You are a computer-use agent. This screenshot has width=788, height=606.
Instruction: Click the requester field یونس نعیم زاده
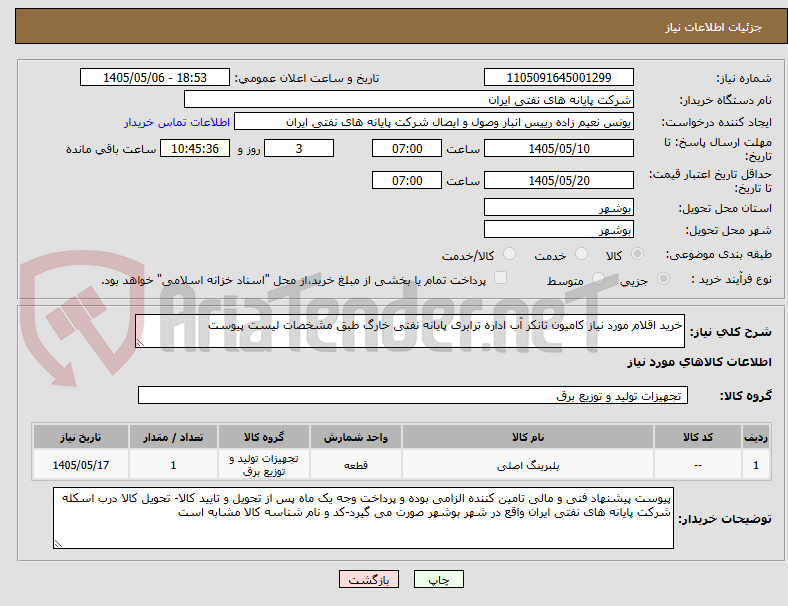(x=434, y=122)
